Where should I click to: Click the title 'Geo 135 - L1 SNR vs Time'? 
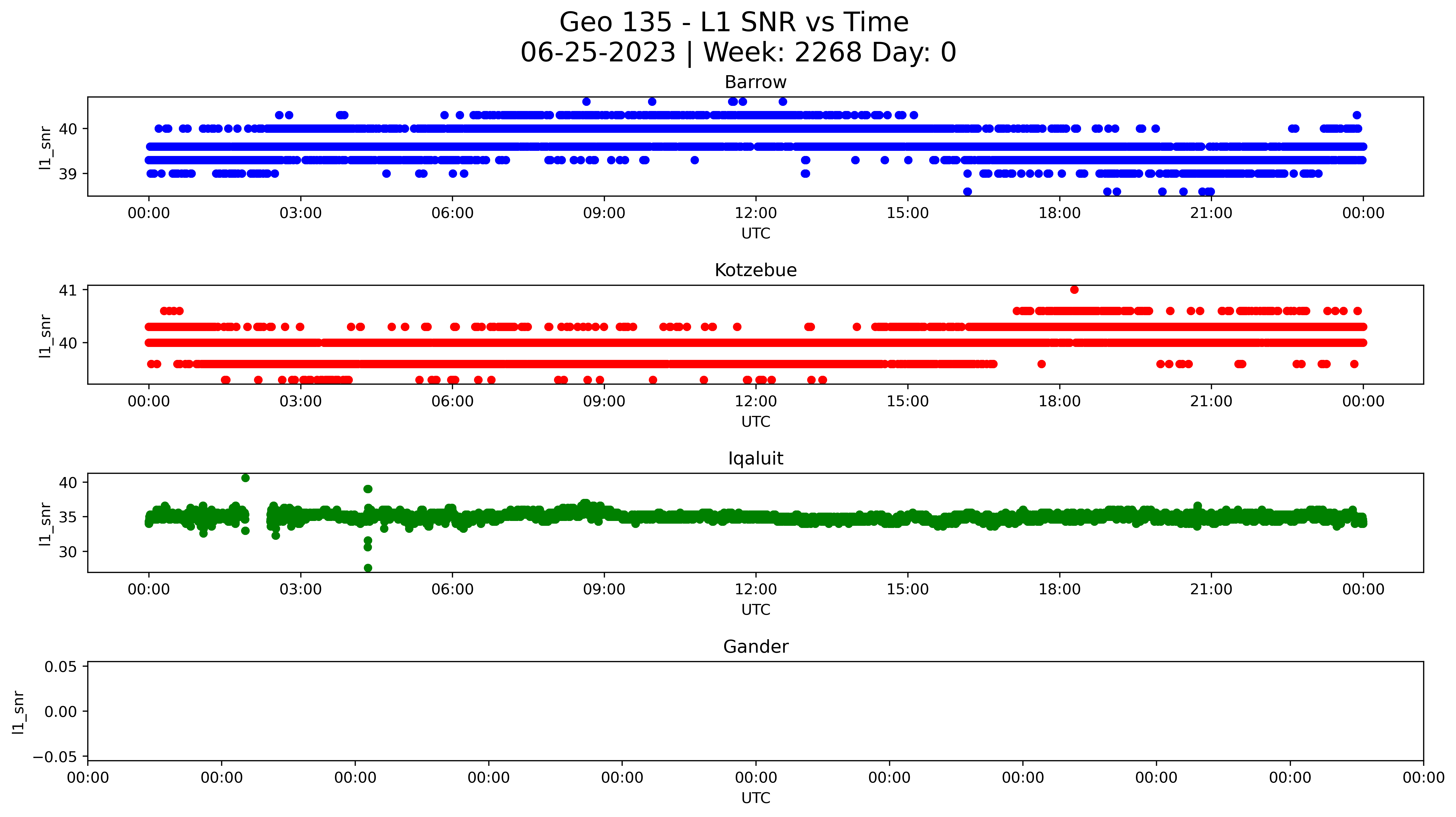(734, 23)
